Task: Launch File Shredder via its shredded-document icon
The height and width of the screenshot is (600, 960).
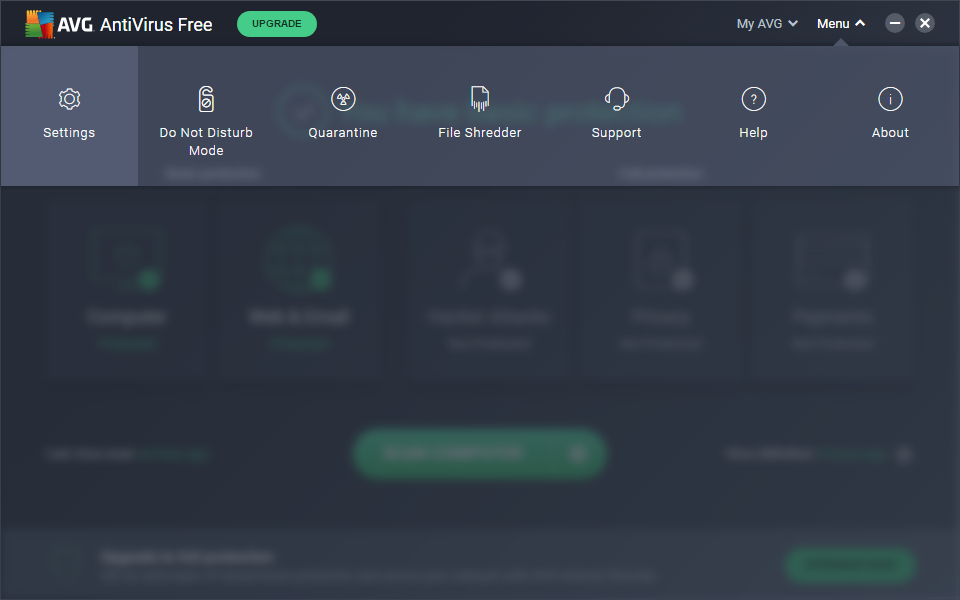Action: coord(480,99)
